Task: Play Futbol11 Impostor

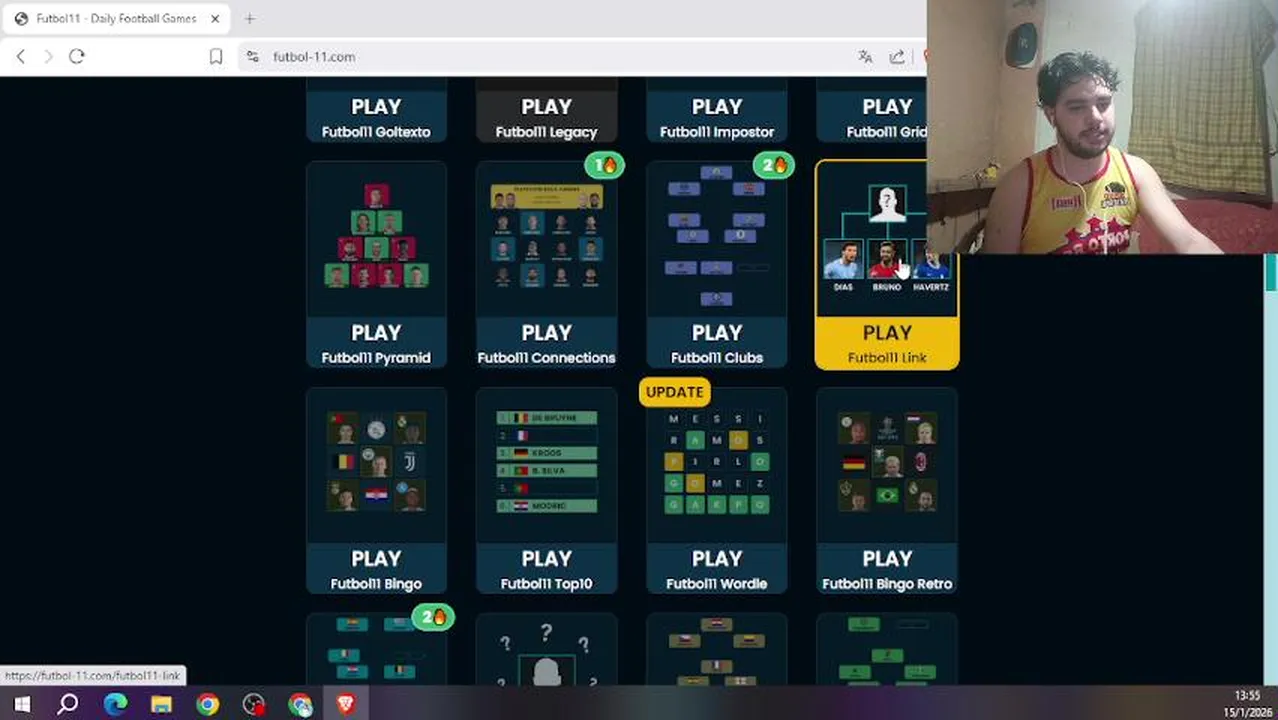Action: [x=717, y=116]
